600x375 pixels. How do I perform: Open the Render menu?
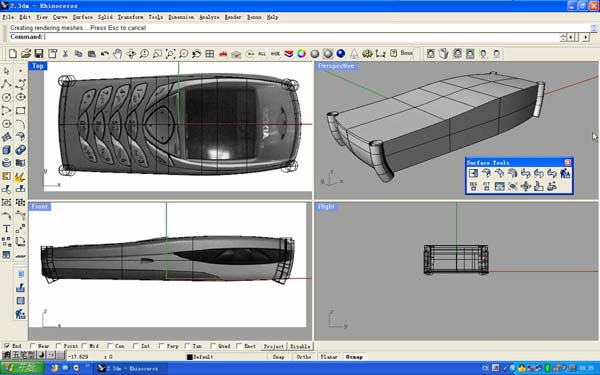[233, 17]
